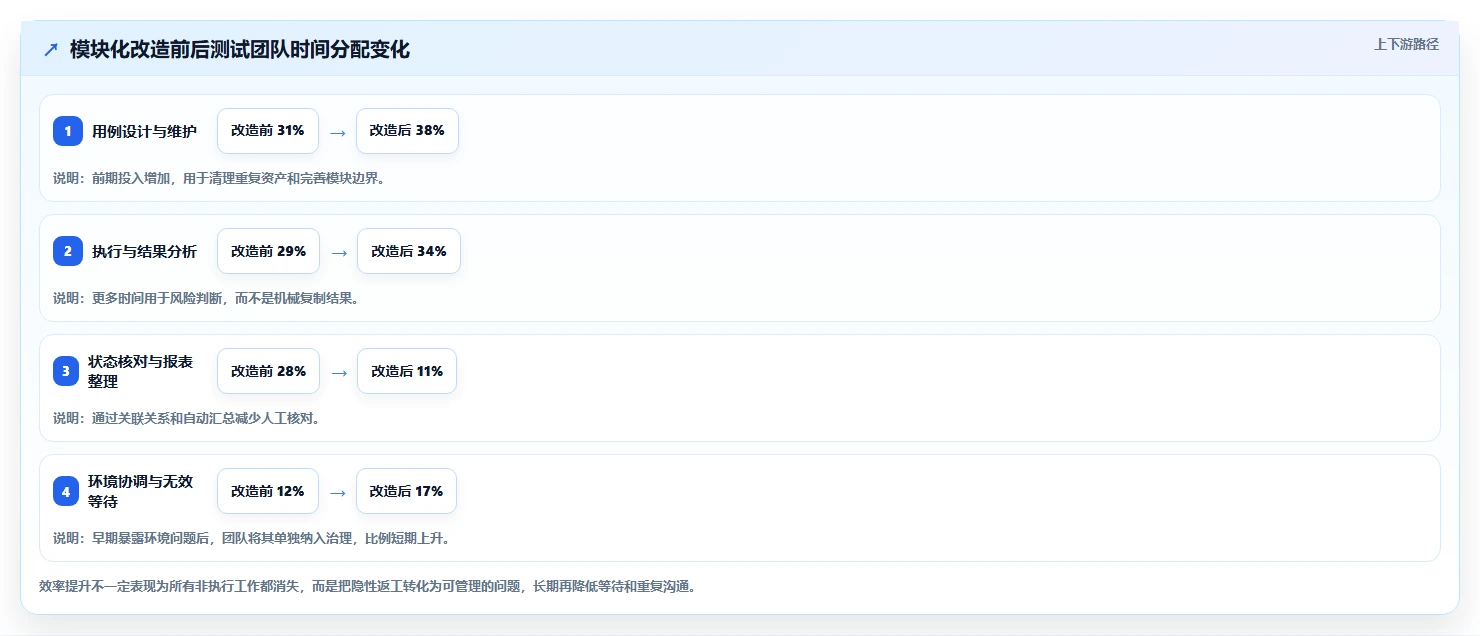Image resolution: width=1480 pixels, height=636 pixels.
Task: Click the footer summary starting with 效率提升不一定
Action: pyautogui.click(x=367, y=586)
